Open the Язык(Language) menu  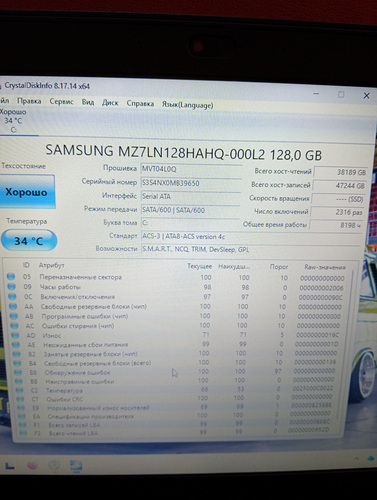click(187, 105)
